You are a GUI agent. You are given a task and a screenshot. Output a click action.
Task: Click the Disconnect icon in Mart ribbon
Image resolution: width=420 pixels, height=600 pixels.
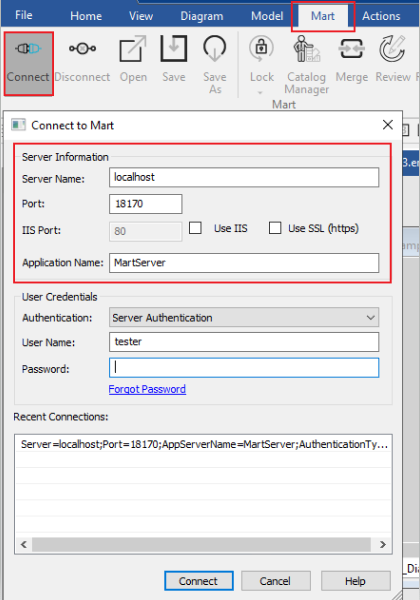[x=82, y=49]
